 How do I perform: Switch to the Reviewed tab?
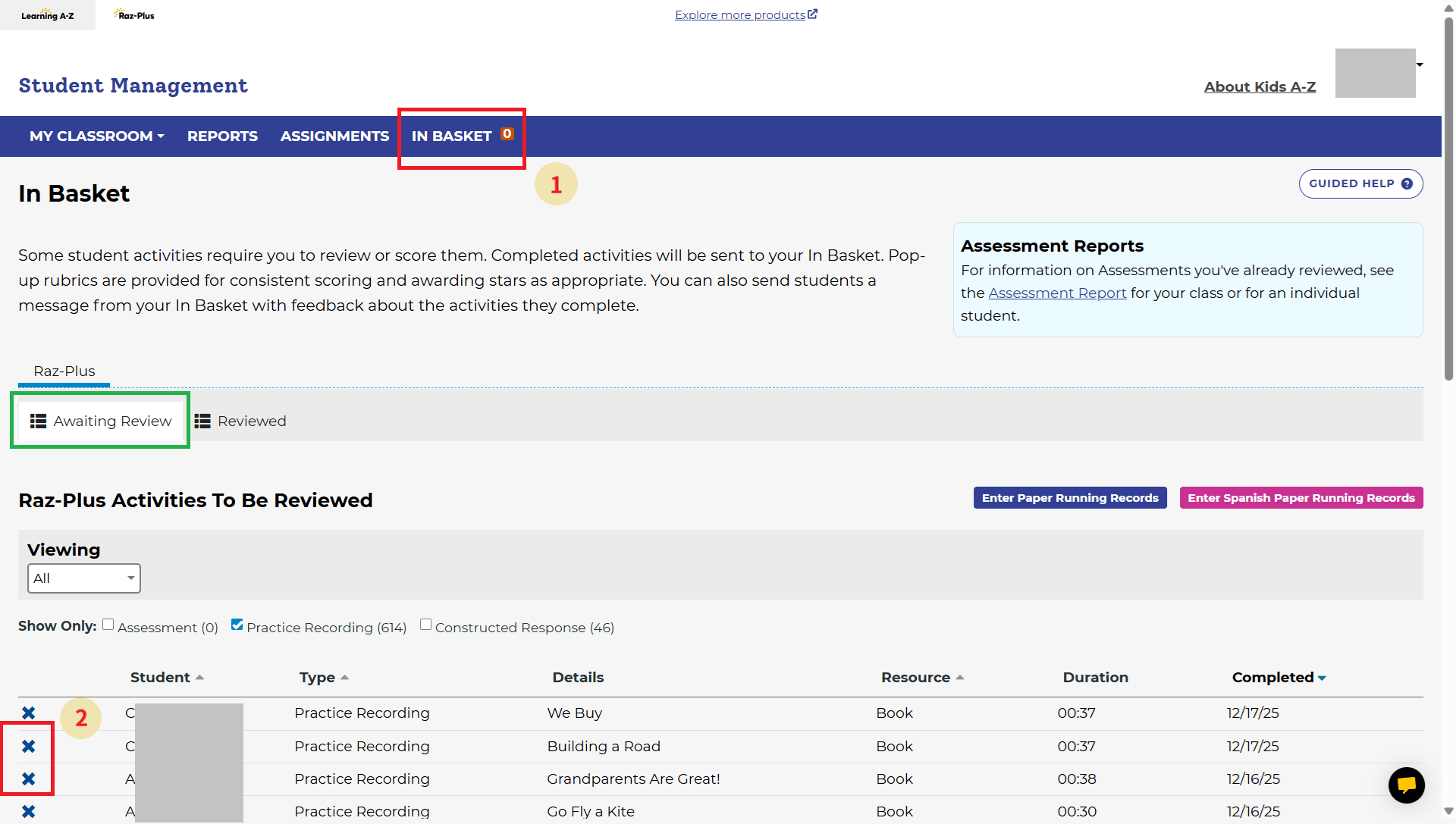pos(240,421)
